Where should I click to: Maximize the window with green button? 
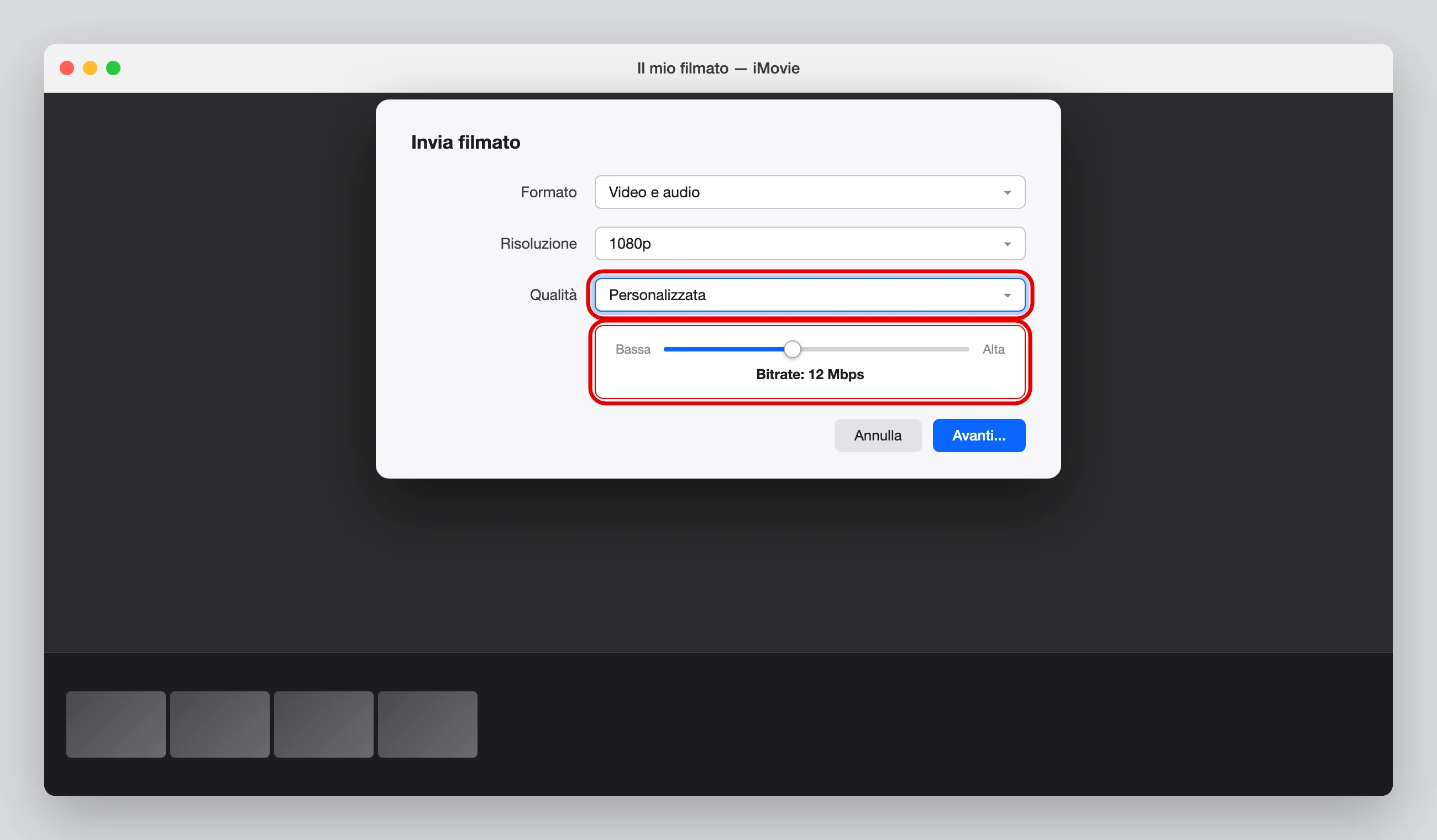[113, 68]
